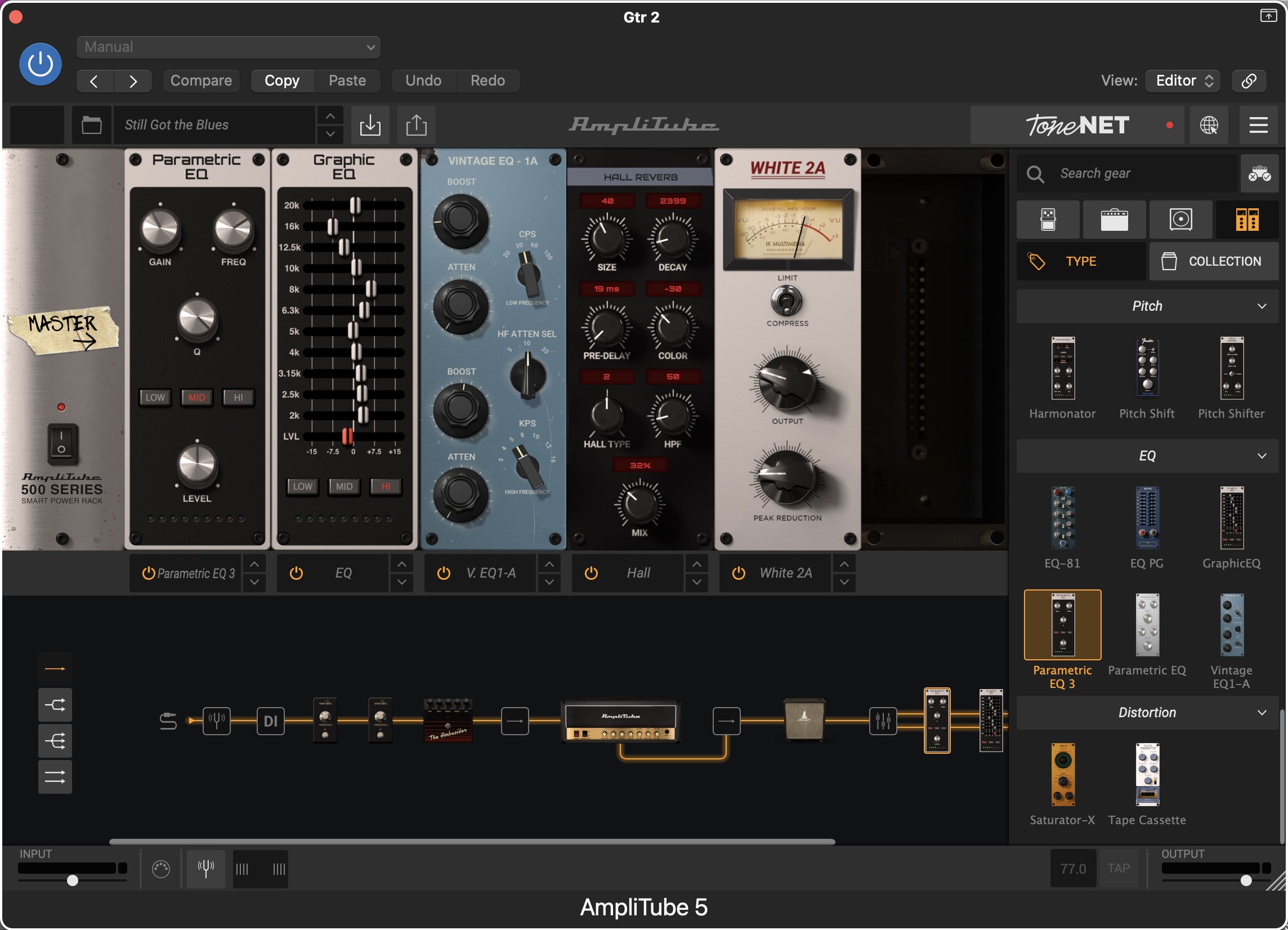Open the Manual preset dropdown
1288x930 pixels.
[229, 47]
